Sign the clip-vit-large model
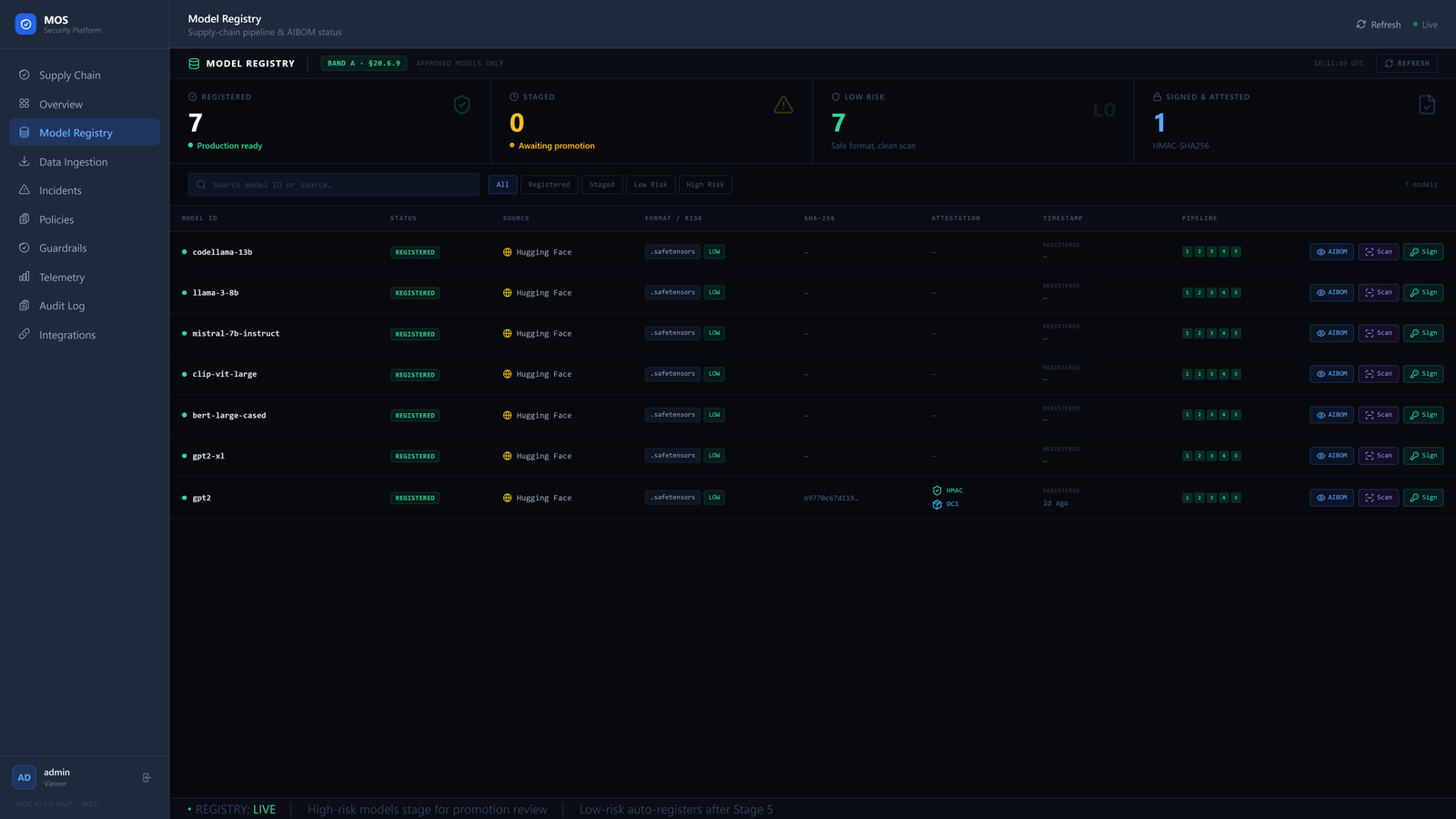 point(1423,374)
